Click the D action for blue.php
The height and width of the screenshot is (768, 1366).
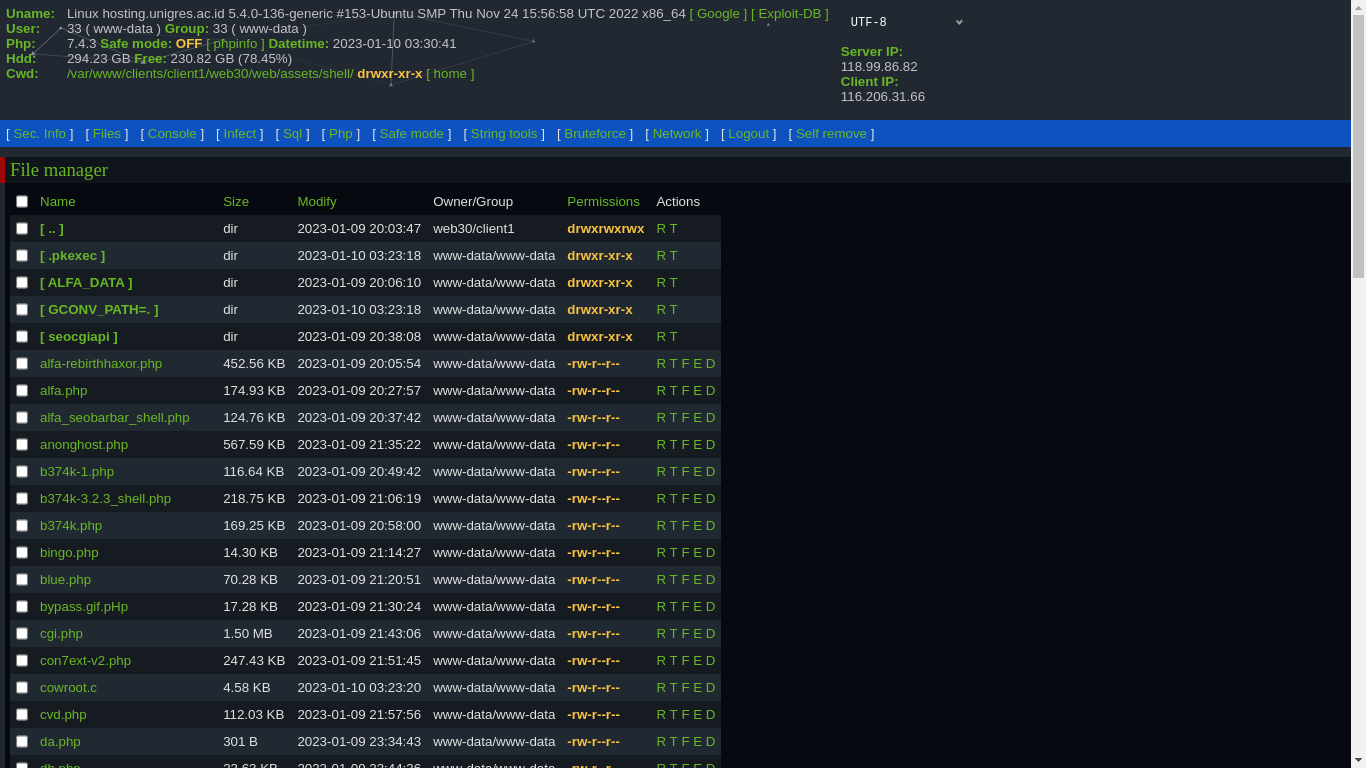tap(711, 580)
